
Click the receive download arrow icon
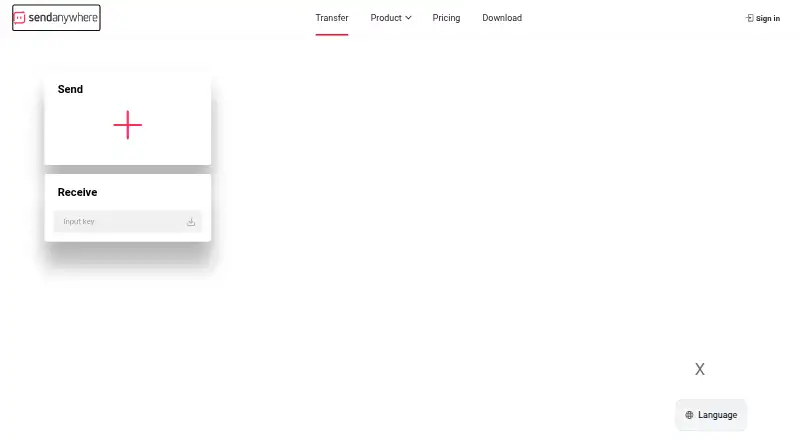[x=191, y=222]
